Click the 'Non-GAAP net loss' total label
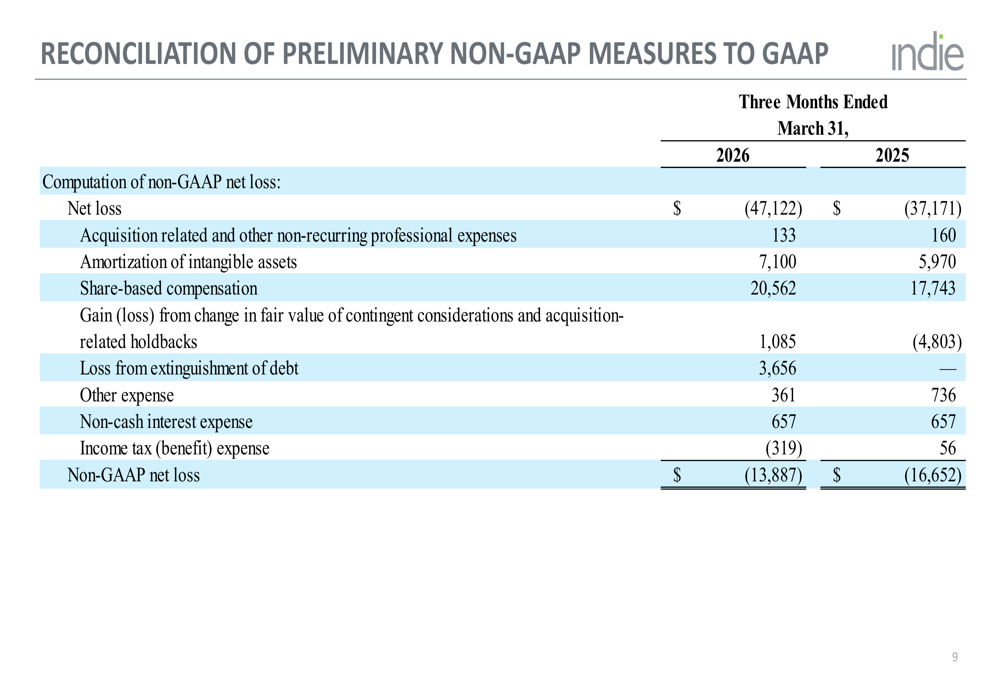The height and width of the screenshot is (685, 1000). coord(133,475)
